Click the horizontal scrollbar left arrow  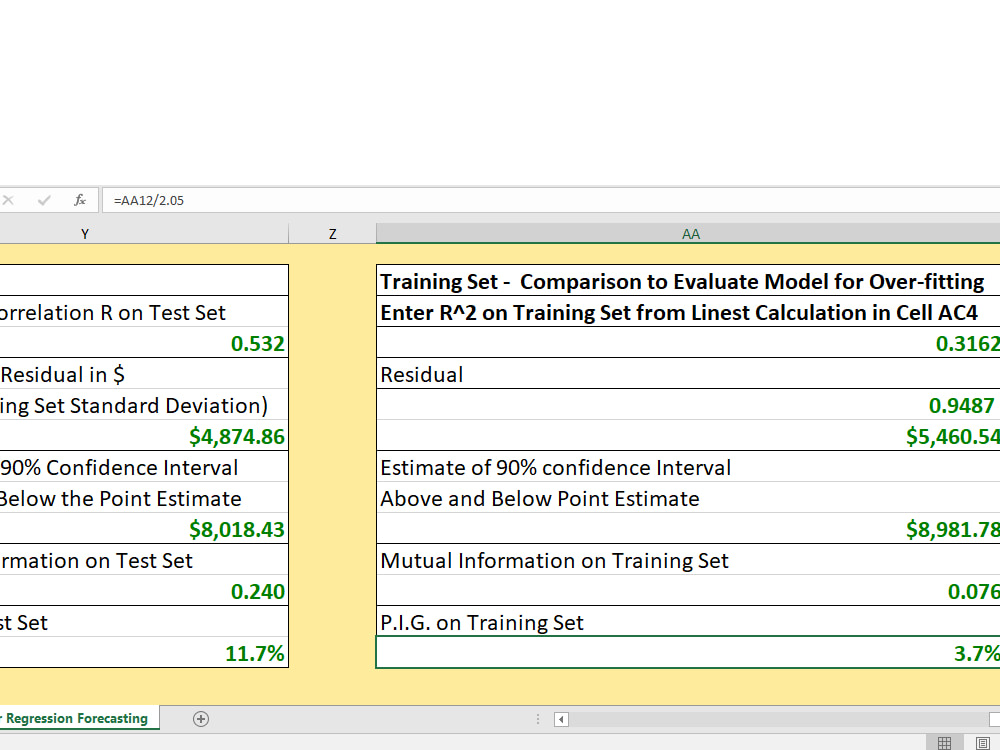point(561,719)
